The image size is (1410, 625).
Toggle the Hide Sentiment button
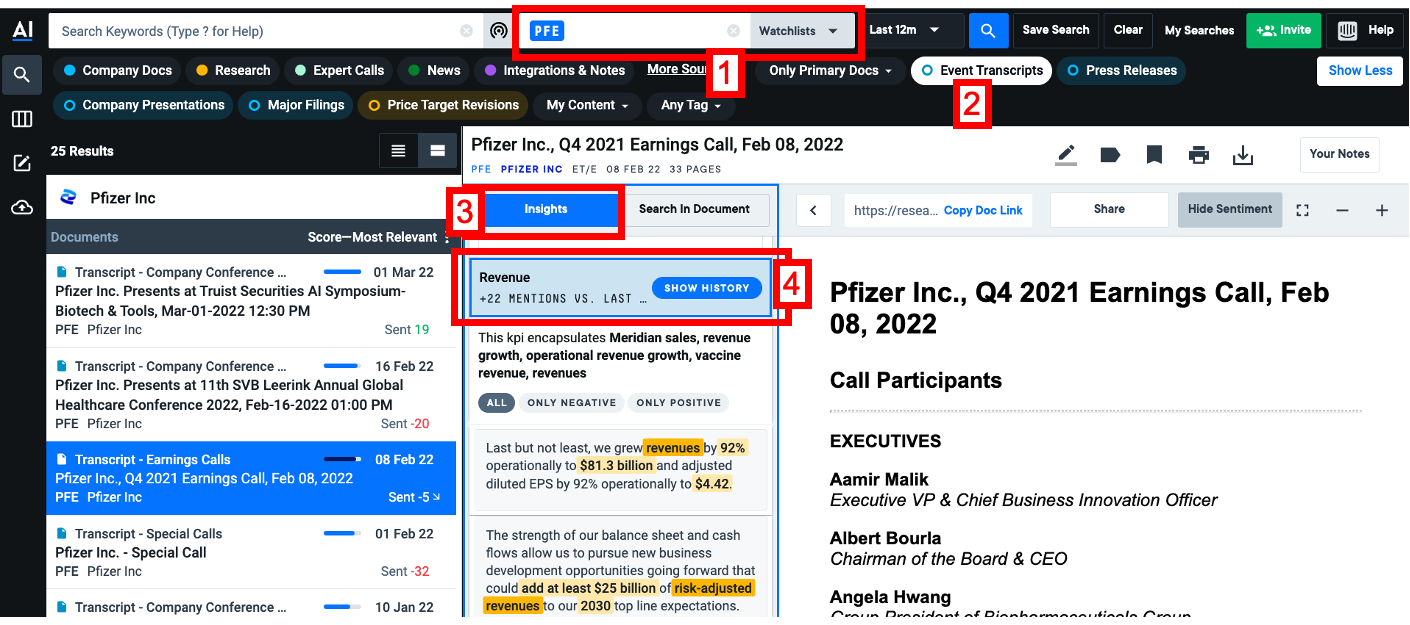(x=1230, y=210)
